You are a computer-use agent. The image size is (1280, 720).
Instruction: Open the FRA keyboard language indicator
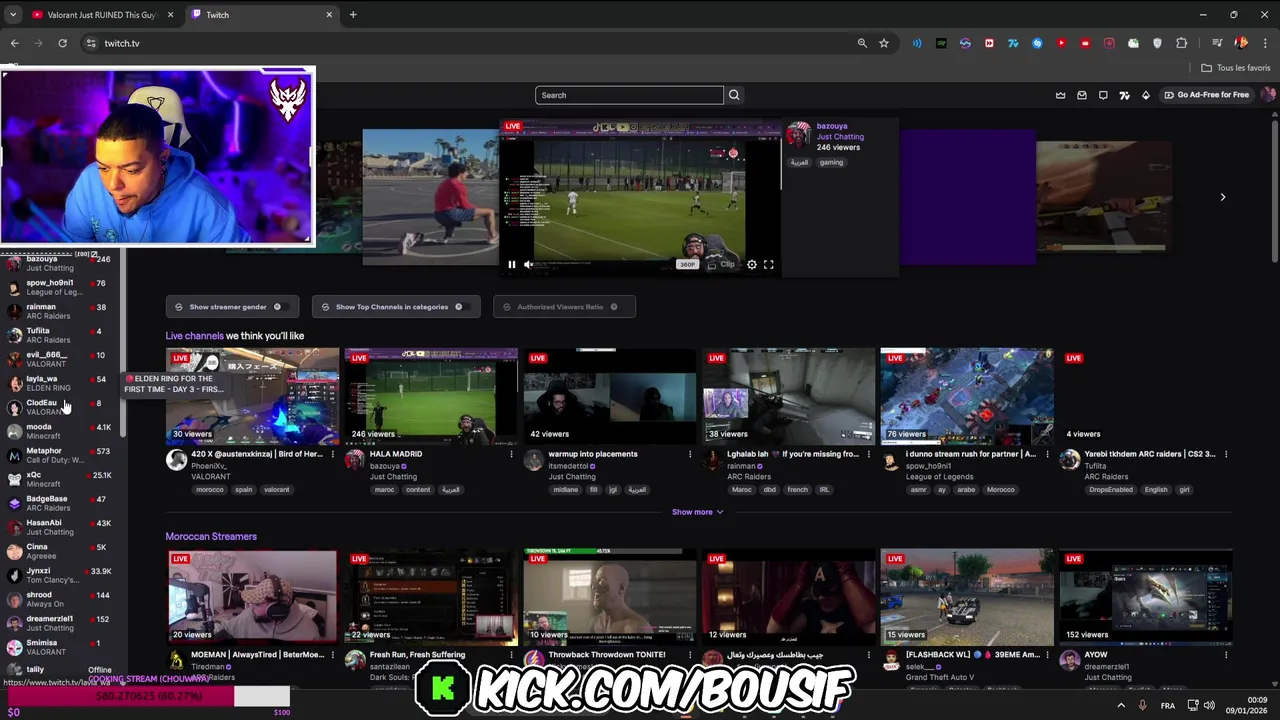coord(1168,706)
